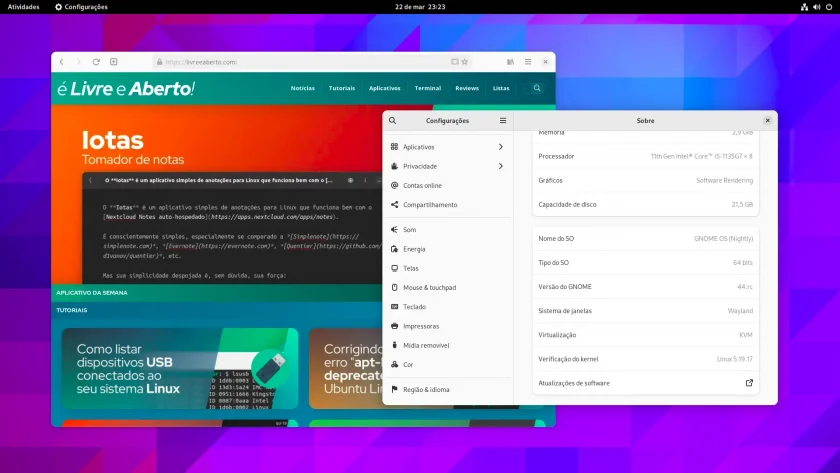
Task: Open Configurações app menu in top bar
Action: (81, 7)
